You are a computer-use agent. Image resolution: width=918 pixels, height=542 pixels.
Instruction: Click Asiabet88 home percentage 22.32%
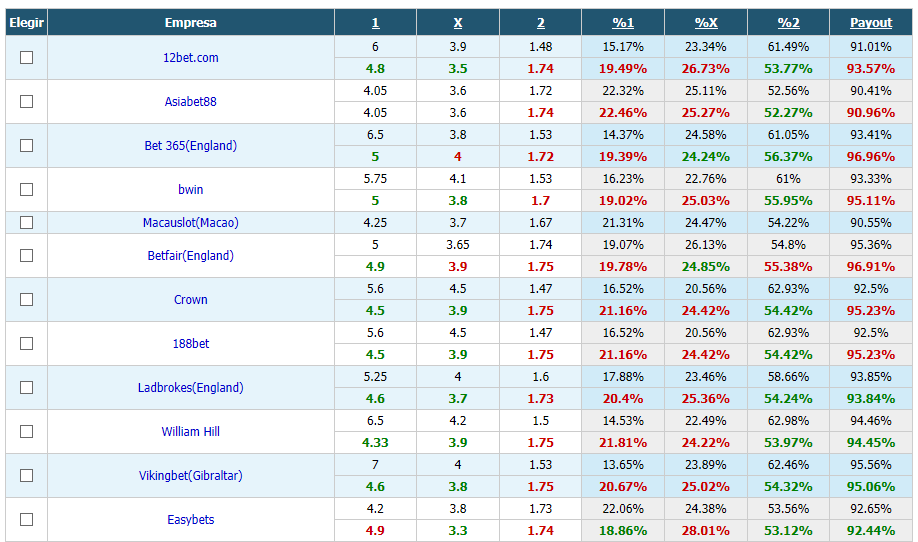(623, 91)
